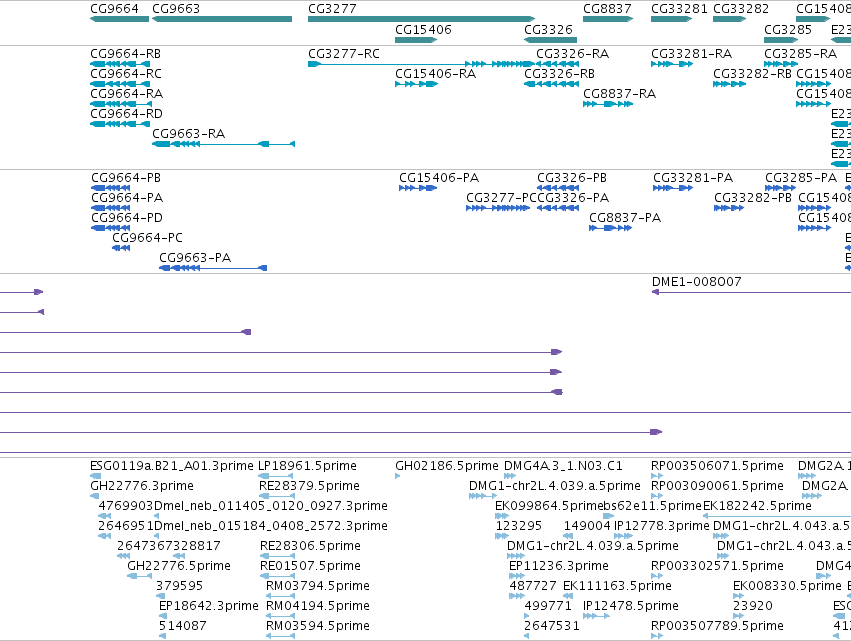This screenshot has width=851, height=641.
Task: Select protein CG9664-PC
Action: pos(147,238)
